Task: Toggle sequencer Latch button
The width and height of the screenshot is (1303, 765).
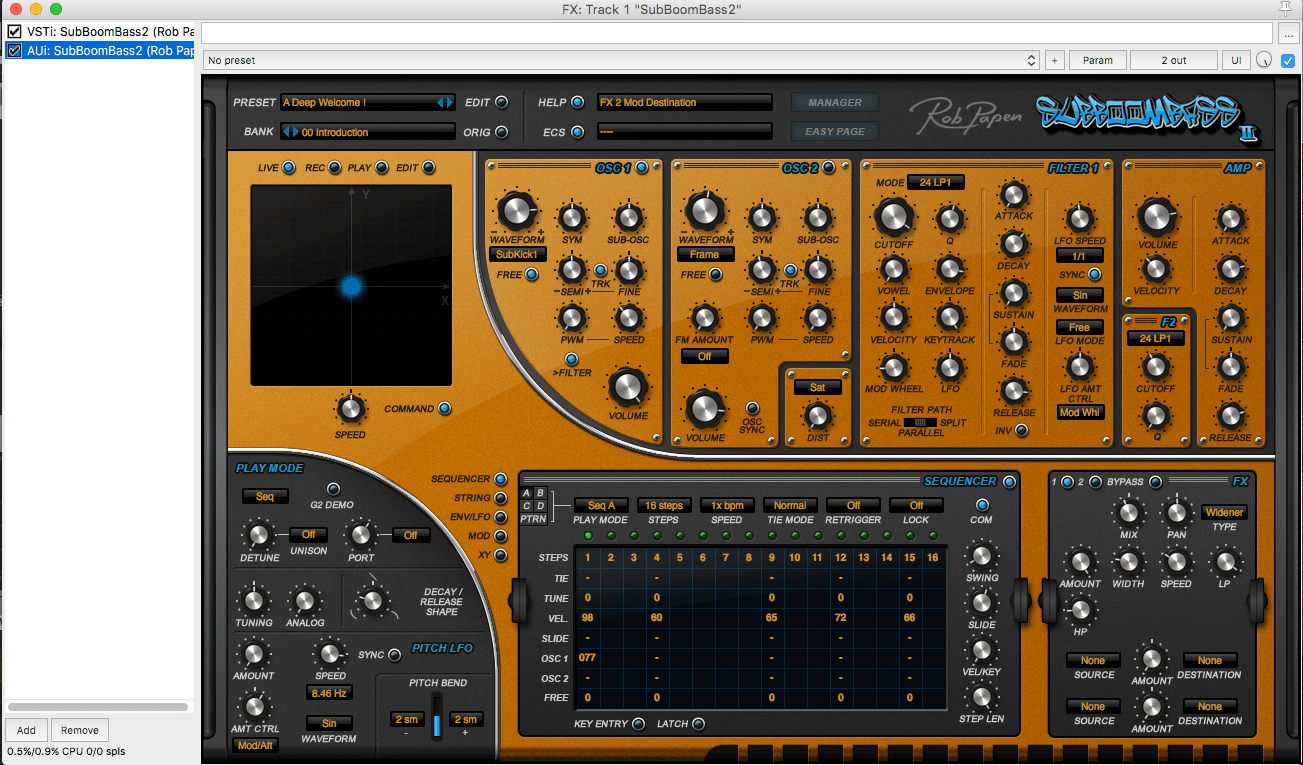Action: pos(698,724)
